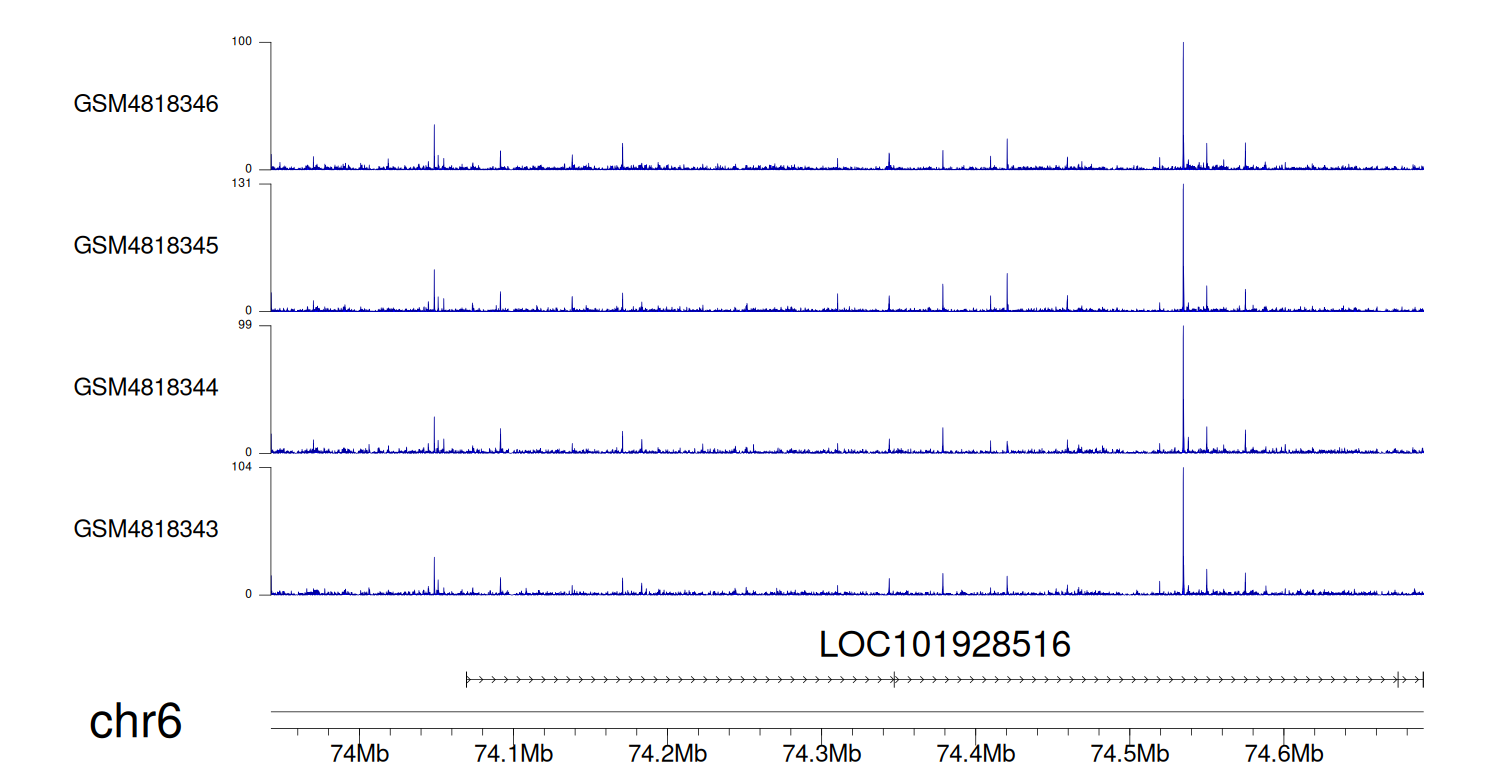Click the 74.5Mb position label
Viewport: 1500px width, 780px height.
[x=1129, y=754]
